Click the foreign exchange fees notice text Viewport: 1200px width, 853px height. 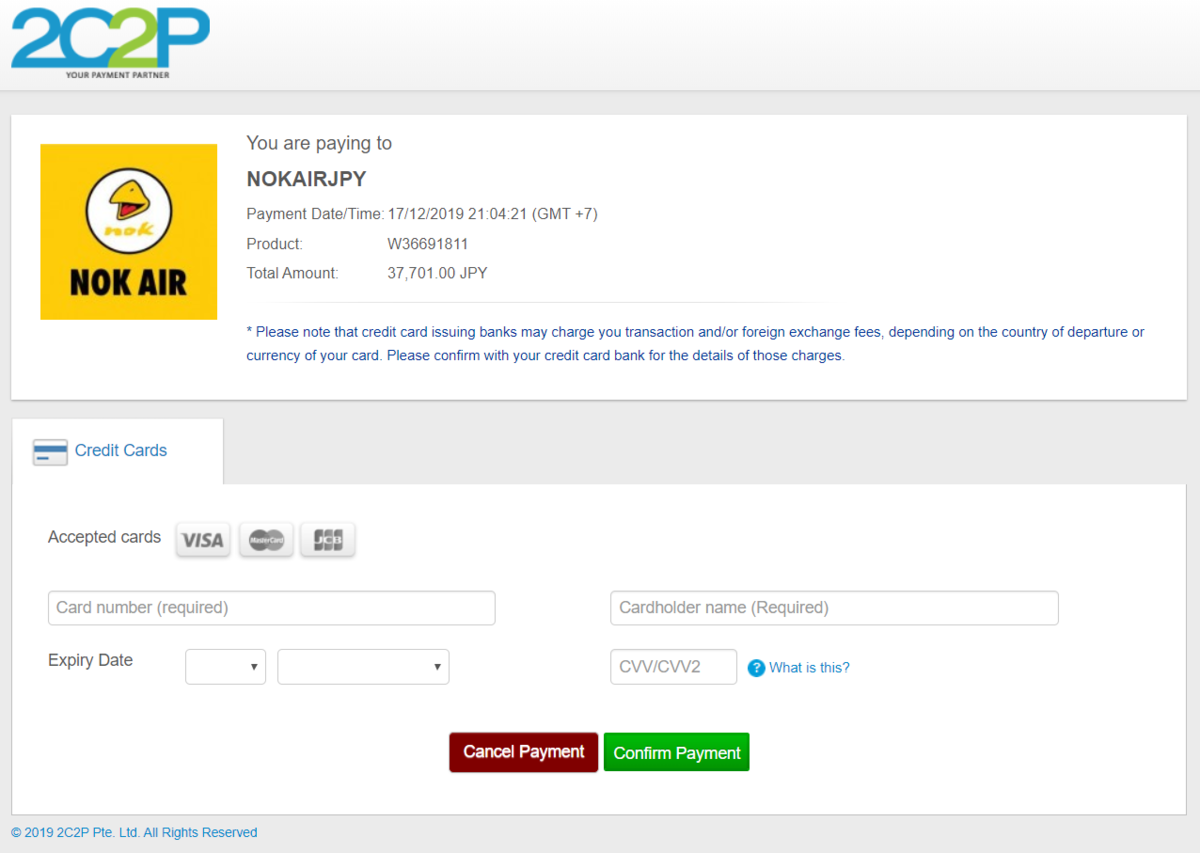696,344
